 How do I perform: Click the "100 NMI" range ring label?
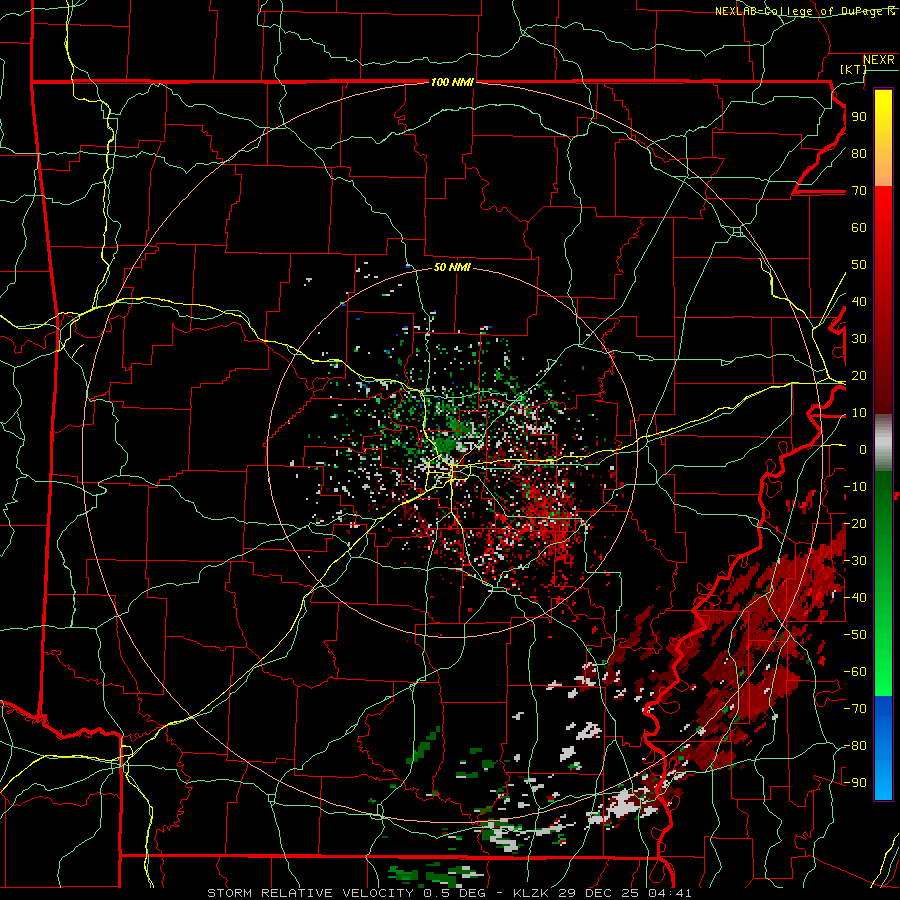point(452,83)
